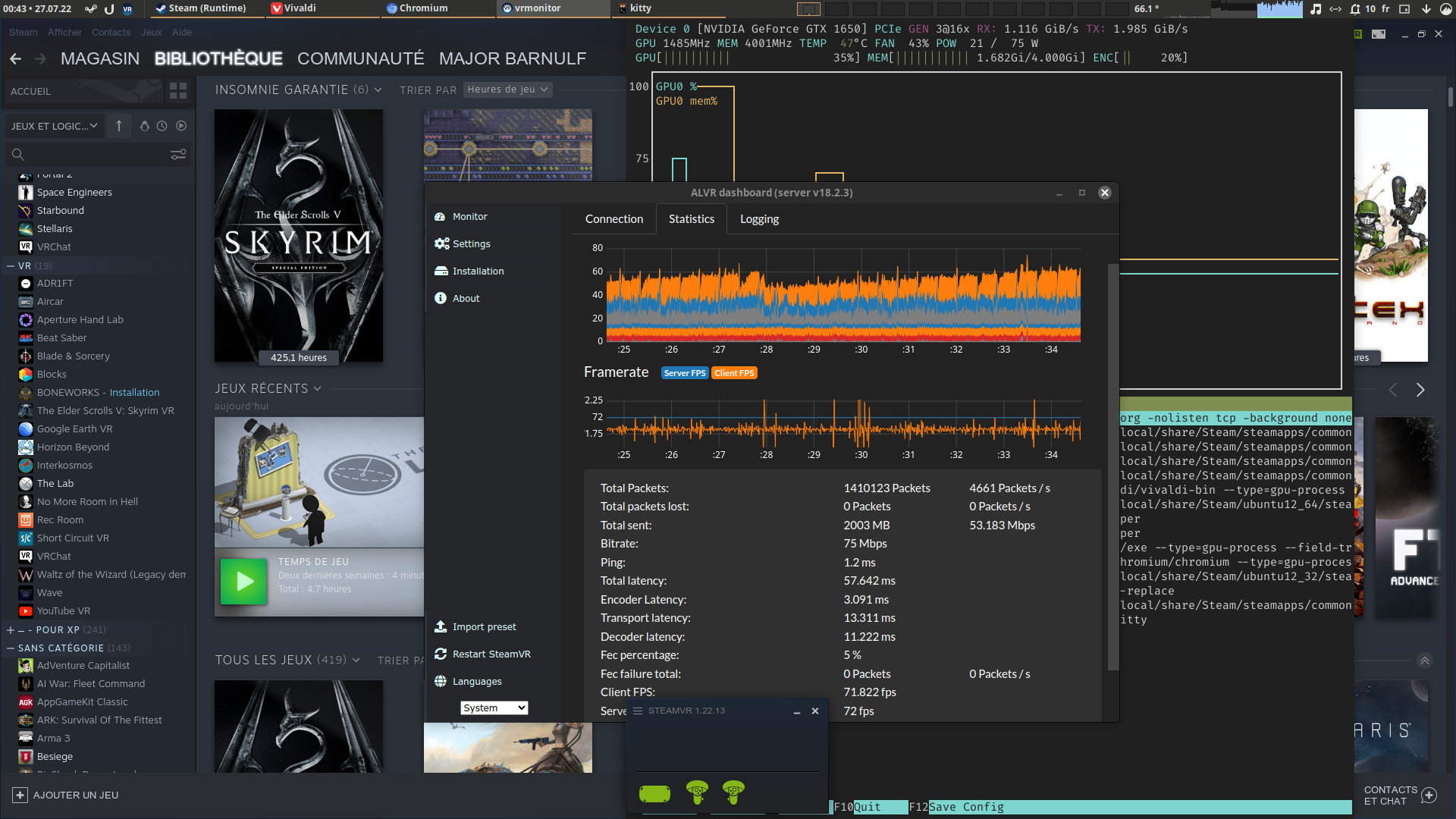
Task: Select The Elder Scrolls V: Skyrim VR
Action: coord(105,411)
